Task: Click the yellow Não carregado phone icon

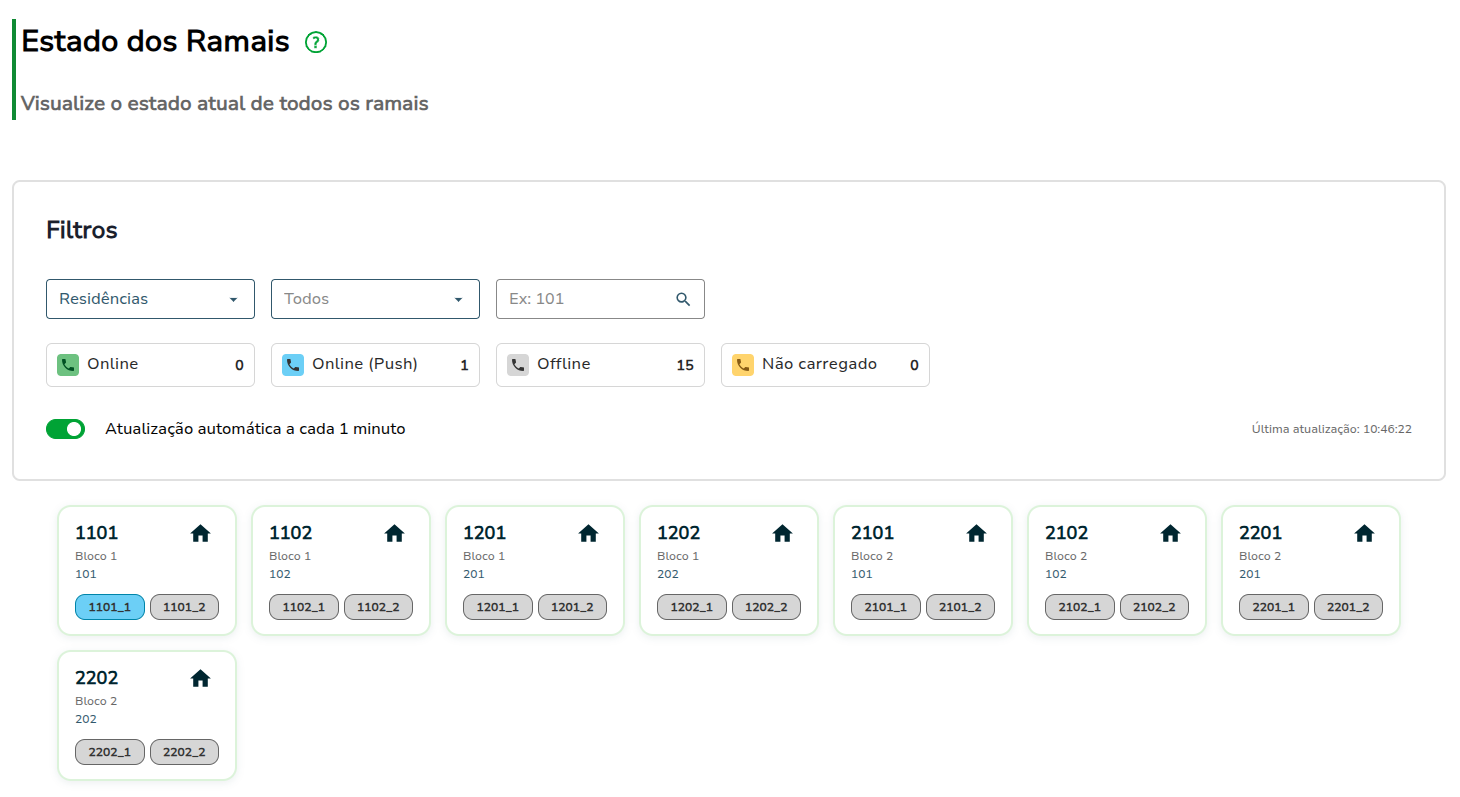Action: [743, 365]
